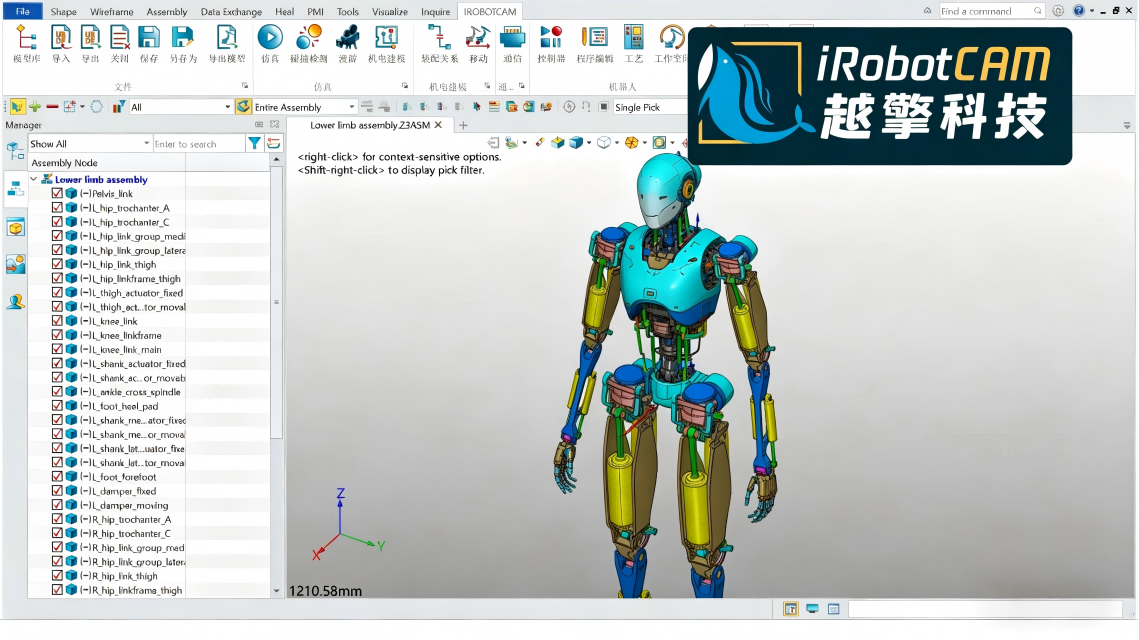This screenshot has width=1139, height=640.
Task: Open the shaded cube display dropdown arrow
Action: [588, 142]
